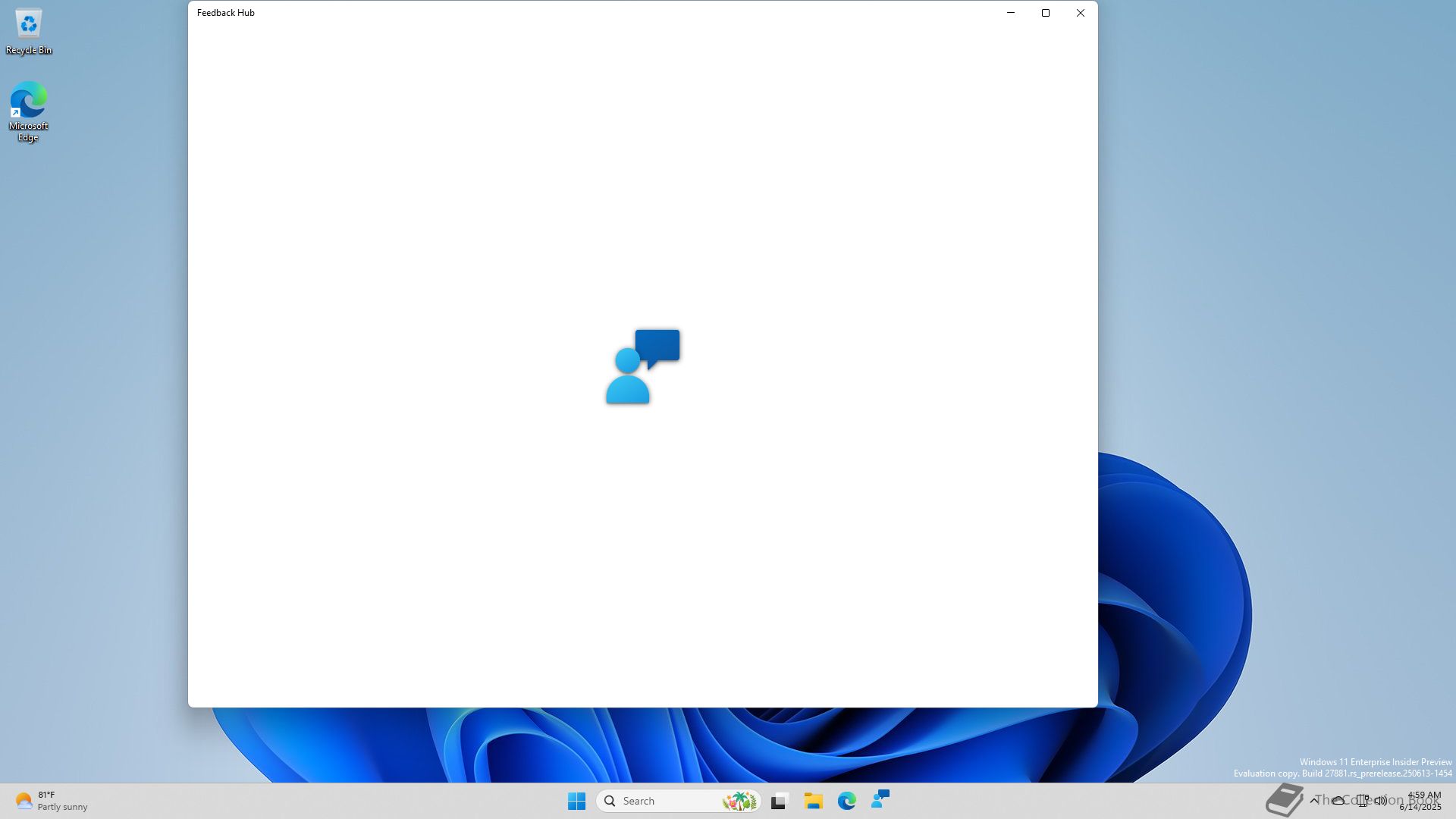
Task: Click the OneDrive cloud tray icon
Action: [1338, 801]
